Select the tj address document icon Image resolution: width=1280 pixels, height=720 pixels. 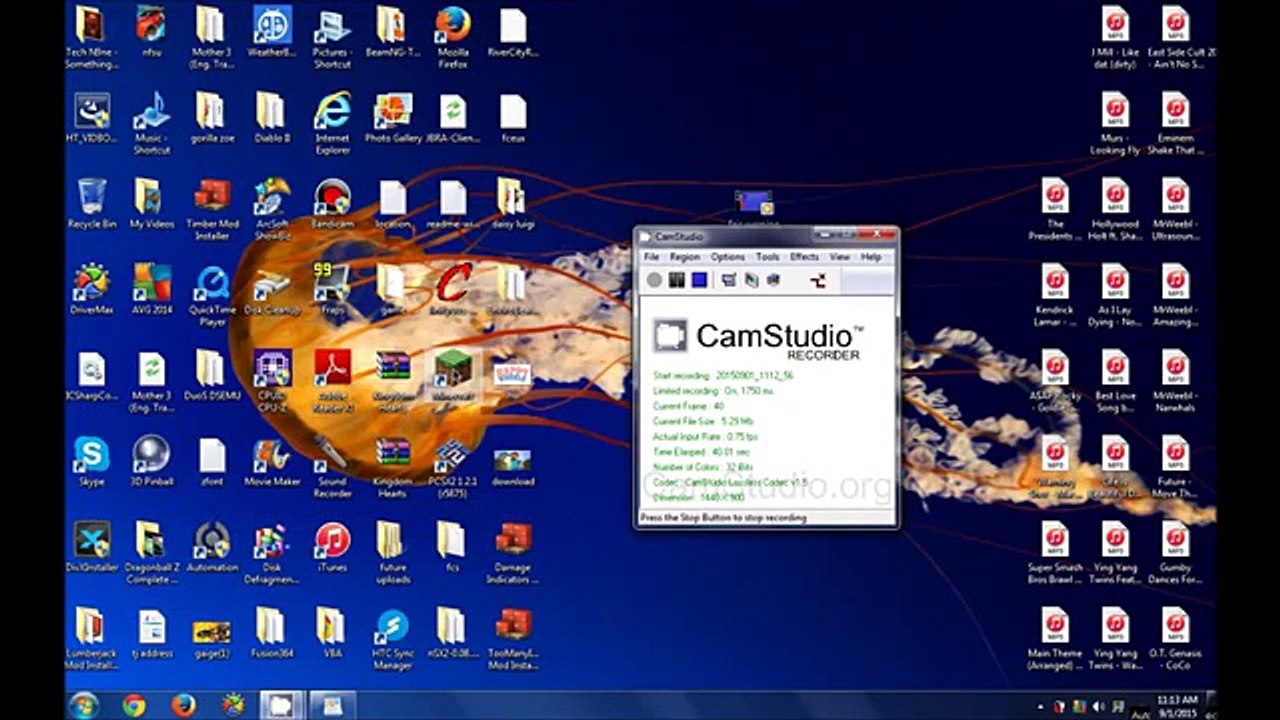click(151, 634)
